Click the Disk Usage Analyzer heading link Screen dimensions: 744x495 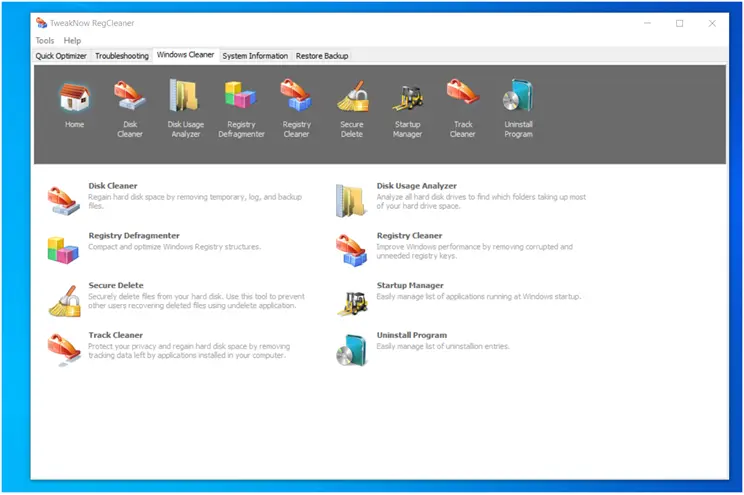[x=417, y=186]
